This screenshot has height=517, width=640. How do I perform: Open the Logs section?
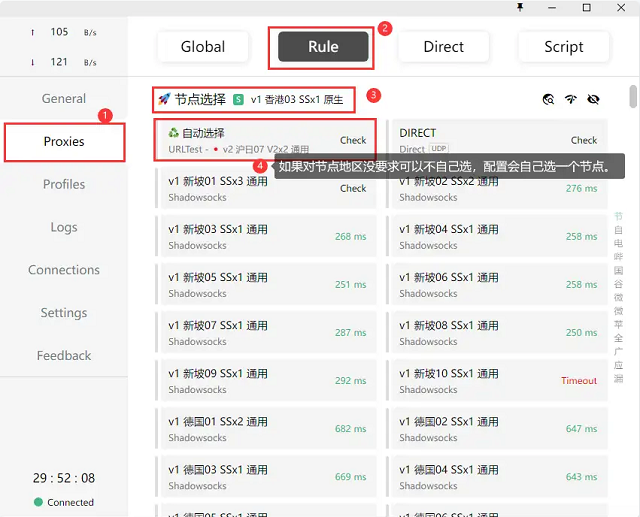[x=64, y=227]
